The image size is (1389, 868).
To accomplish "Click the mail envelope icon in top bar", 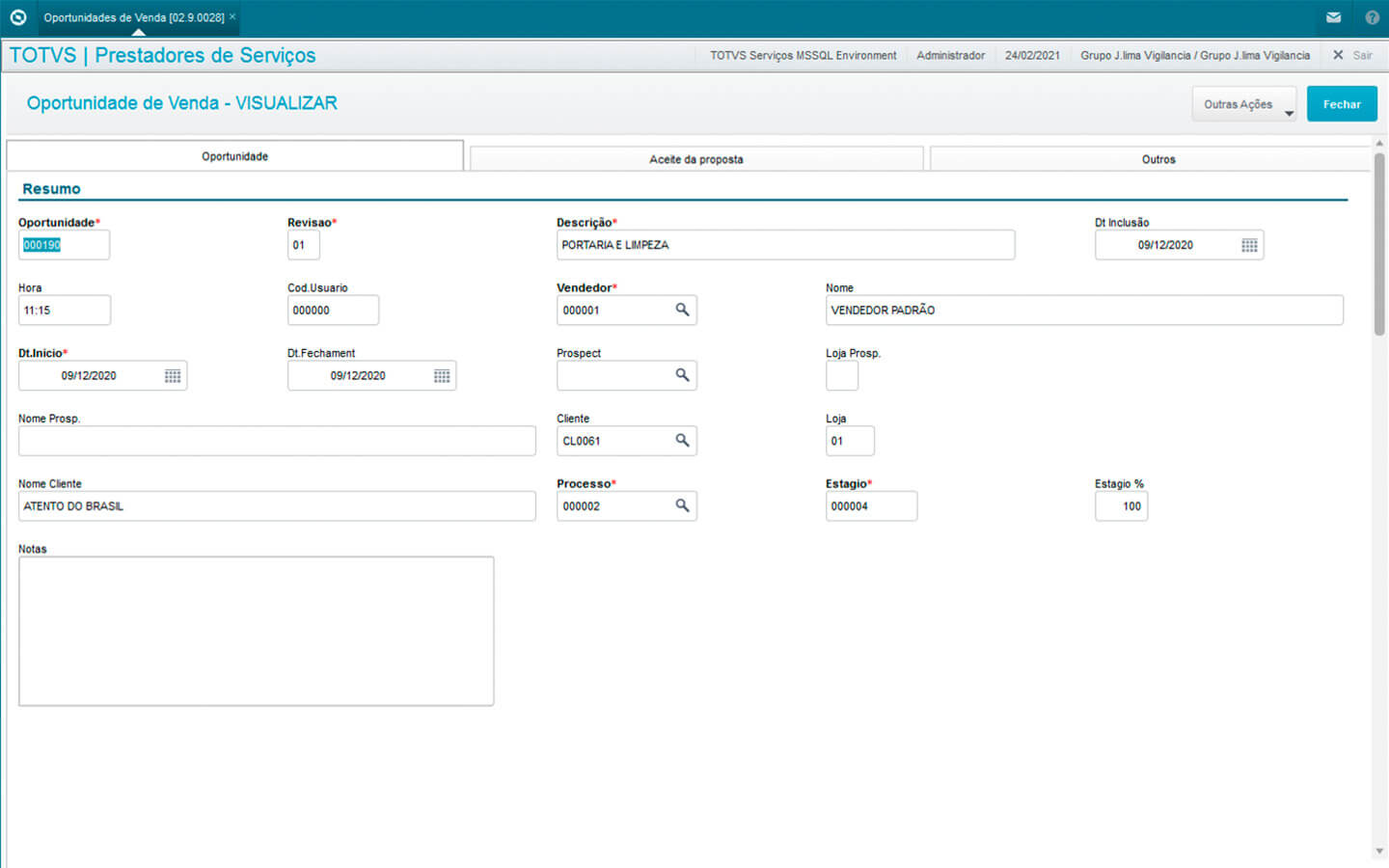I will (1333, 17).
